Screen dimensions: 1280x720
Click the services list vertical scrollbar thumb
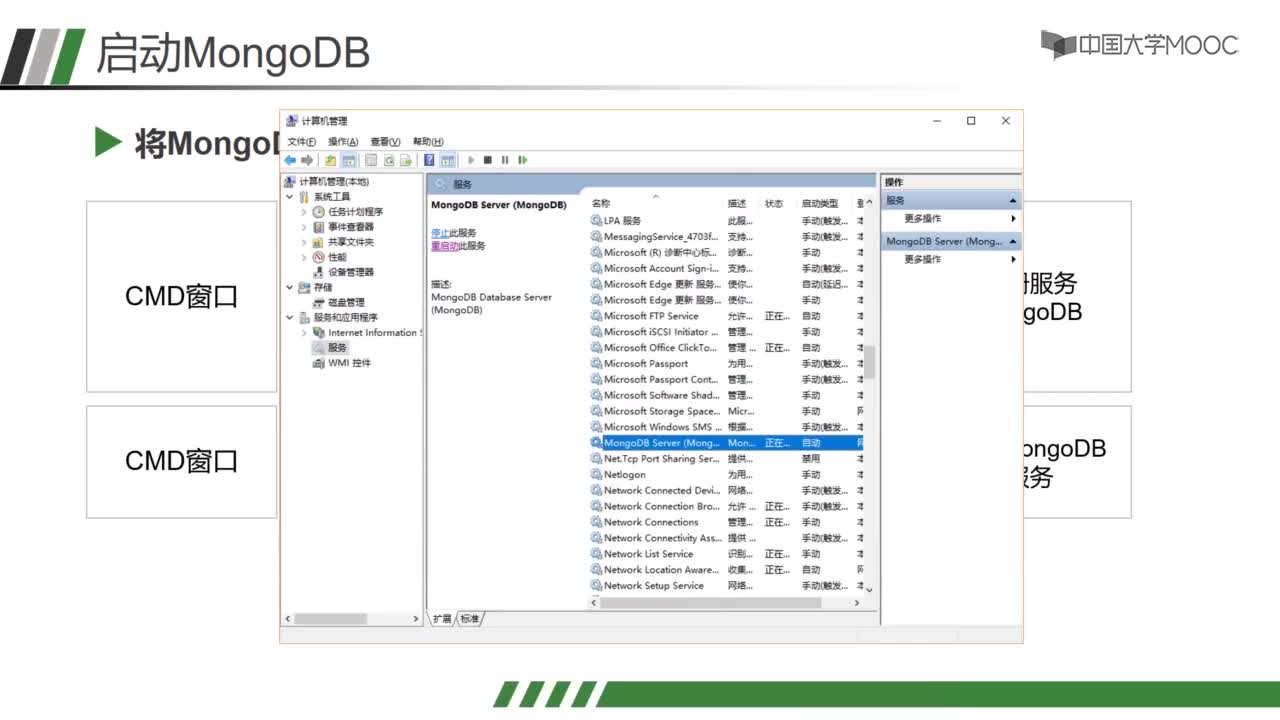tap(869, 362)
